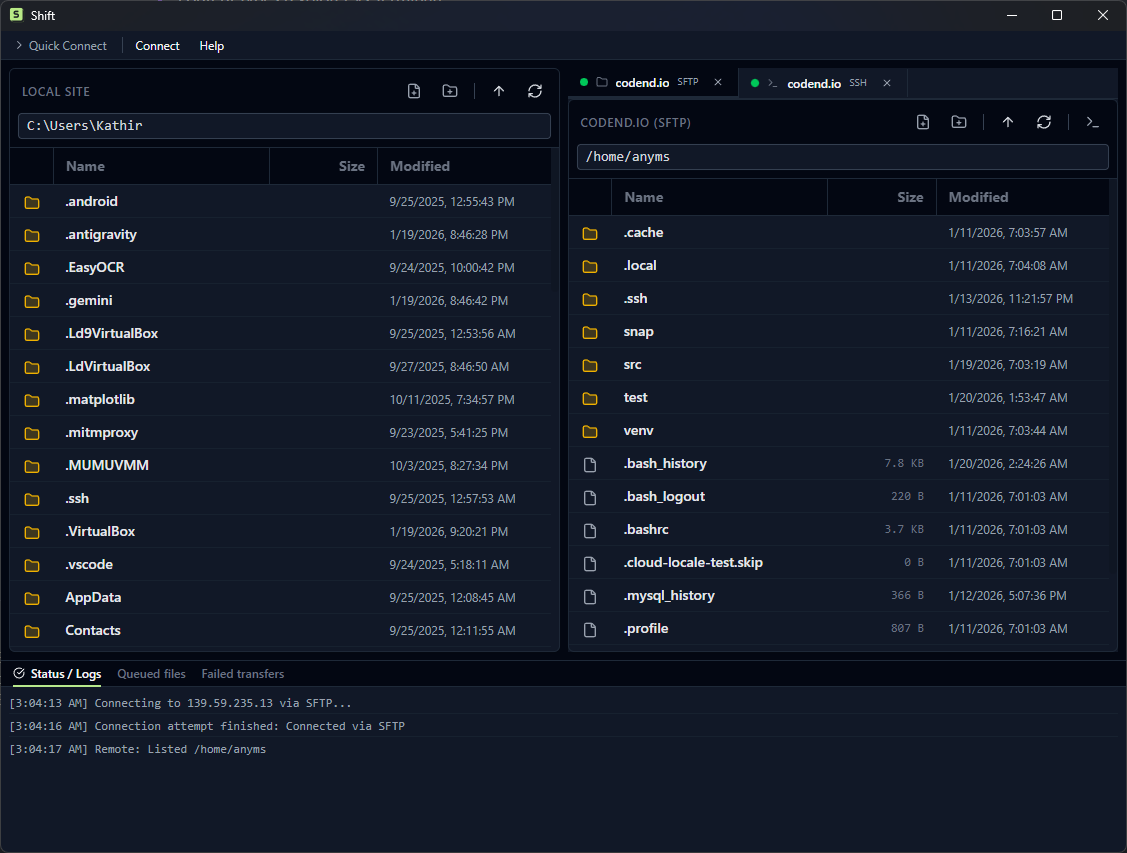Open the snap folder on the remote server

(x=639, y=331)
